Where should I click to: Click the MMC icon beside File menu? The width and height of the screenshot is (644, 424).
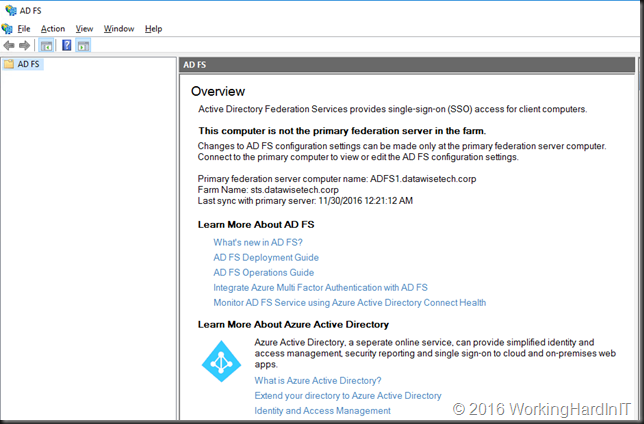7,29
